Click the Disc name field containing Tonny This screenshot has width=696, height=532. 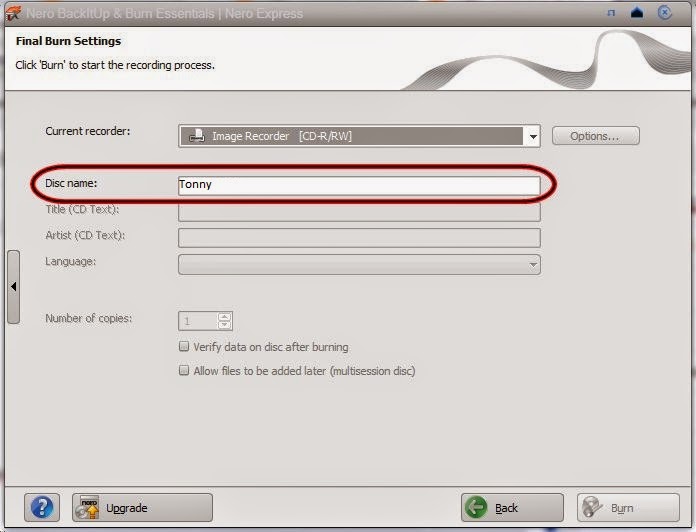point(359,185)
